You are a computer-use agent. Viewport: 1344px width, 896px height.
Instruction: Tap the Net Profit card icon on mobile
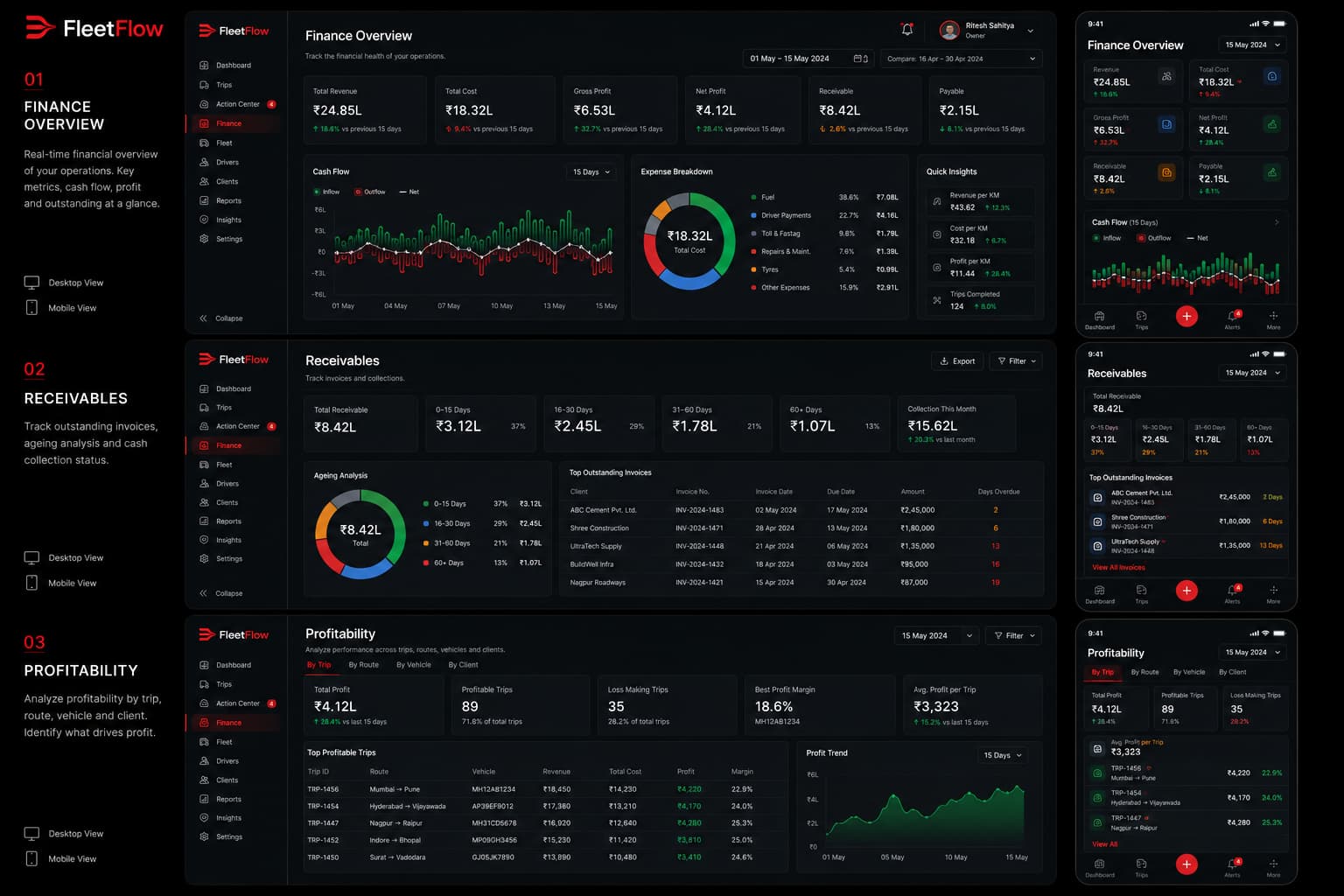click(x=1272, y=124)
